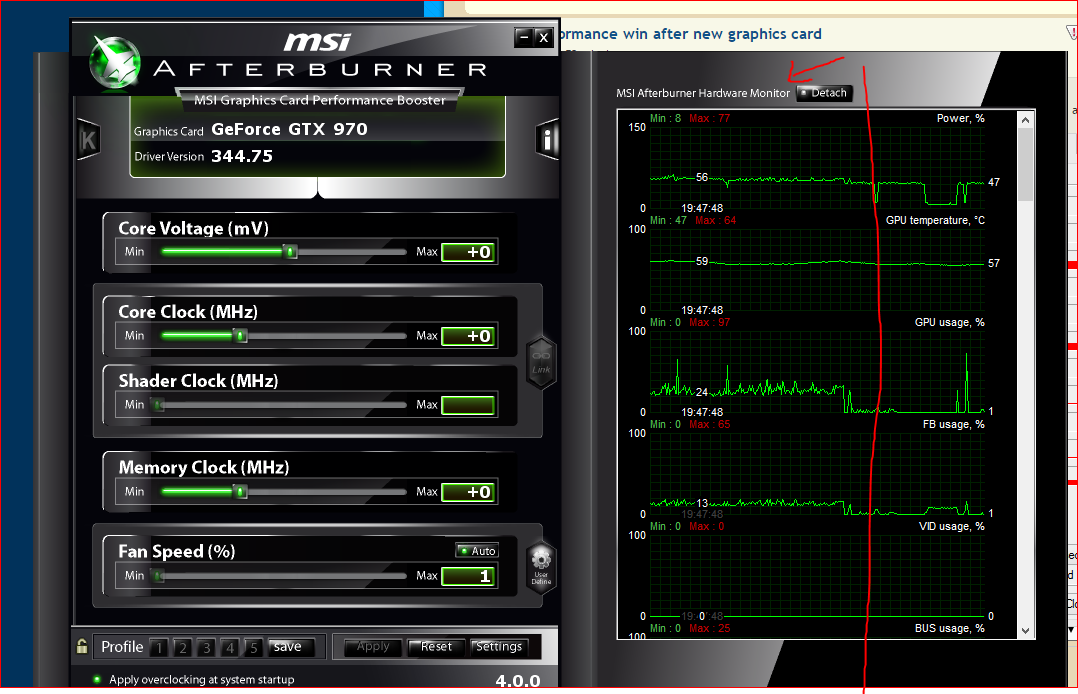Click the "FB usage, %" graph label

coord(954,424)
